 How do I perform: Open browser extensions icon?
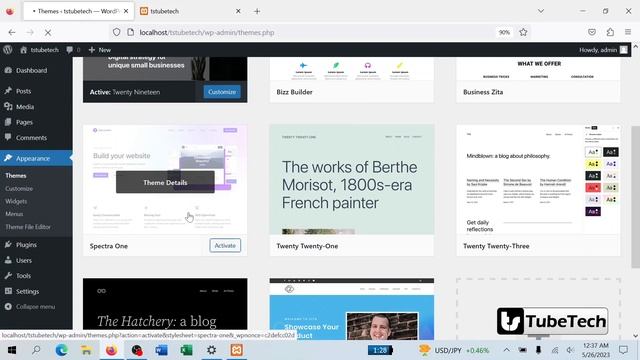pos(610,32)
